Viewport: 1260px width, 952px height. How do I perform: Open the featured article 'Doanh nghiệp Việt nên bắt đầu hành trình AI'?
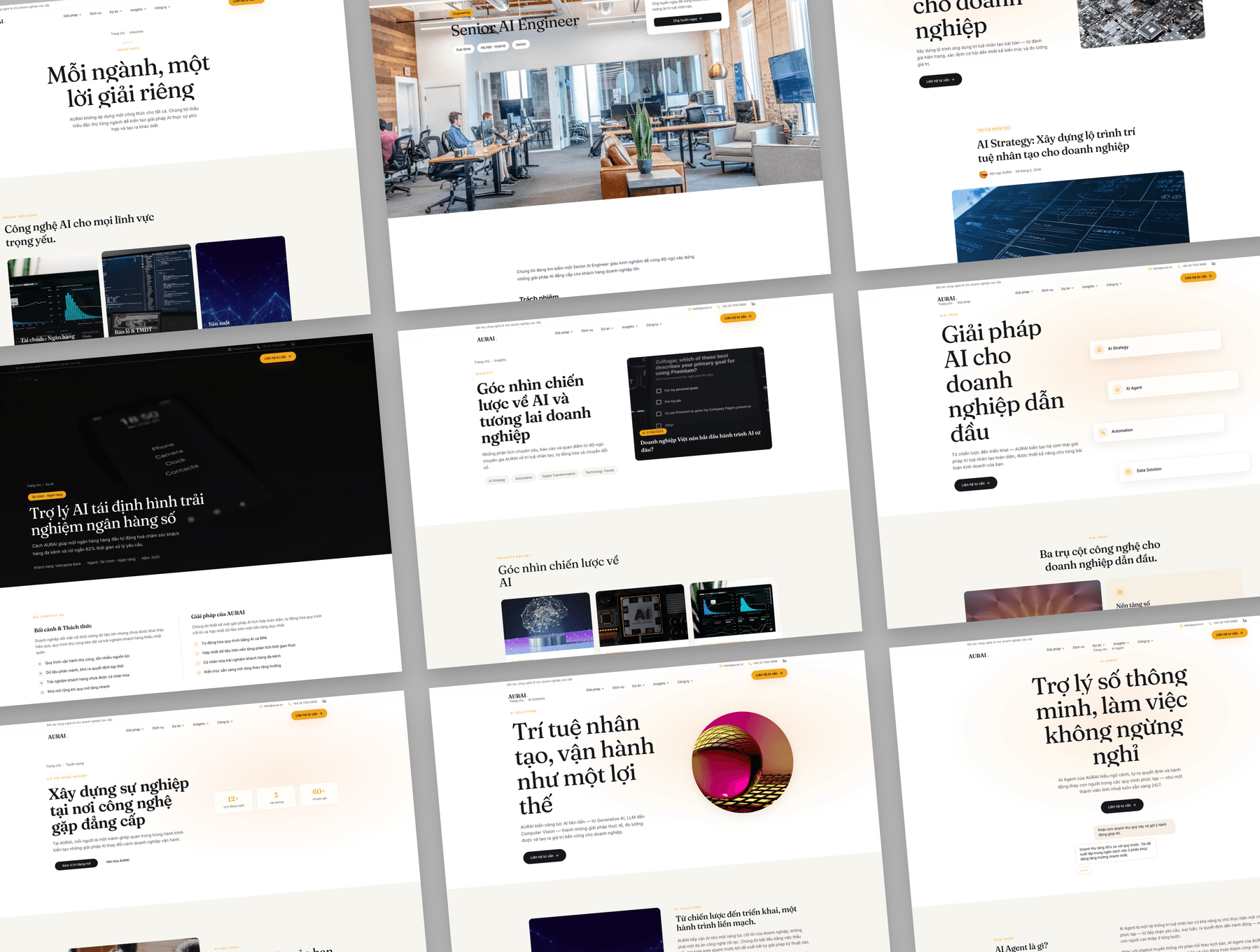point(699,403)
